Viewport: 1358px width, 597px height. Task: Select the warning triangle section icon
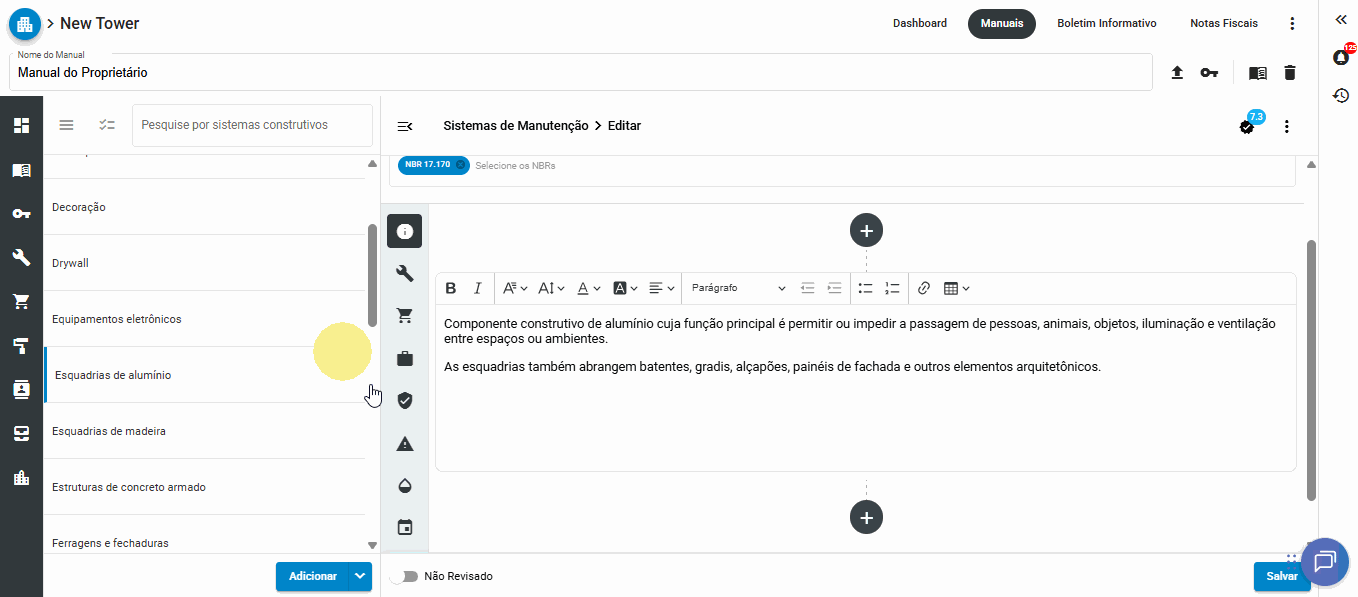point(405,444)
